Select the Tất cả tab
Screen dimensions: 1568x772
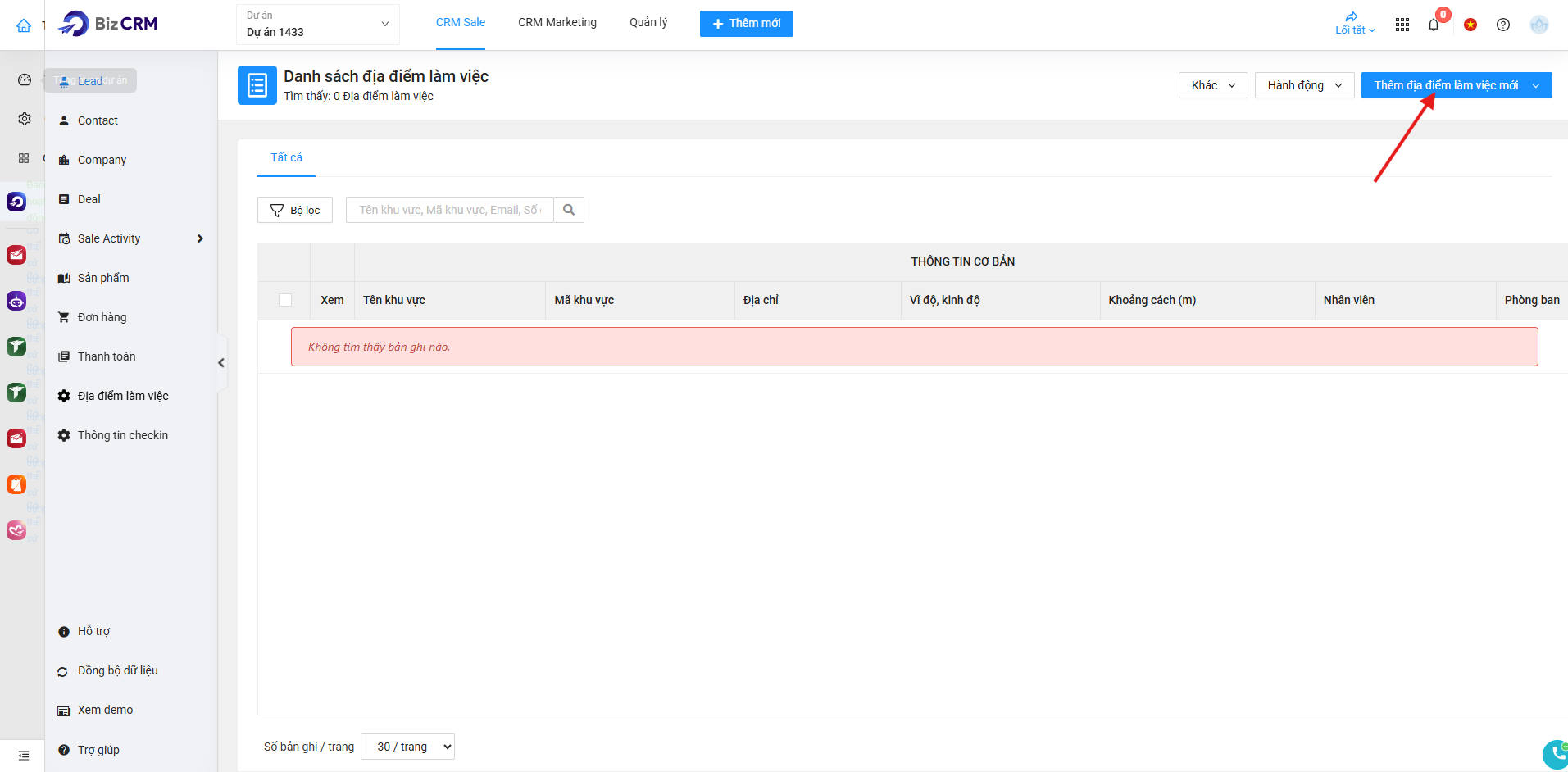tap(287, 157)
